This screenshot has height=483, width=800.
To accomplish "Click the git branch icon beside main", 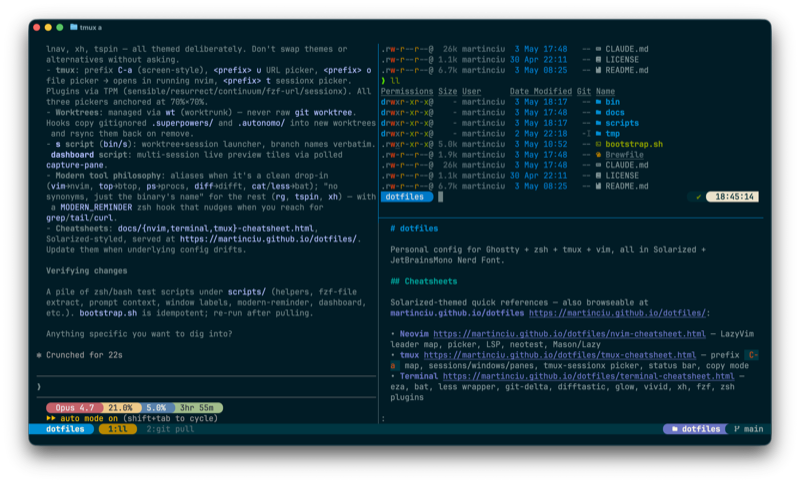I will click(x=737, y=429).
